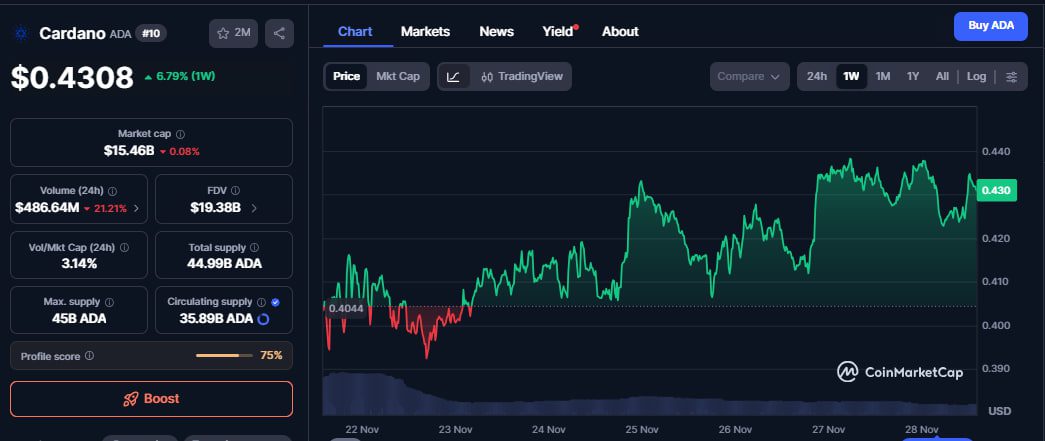Expand the Volume (24h) details chevron
This screenshot has width=1045, height=441.
(137, 208)
